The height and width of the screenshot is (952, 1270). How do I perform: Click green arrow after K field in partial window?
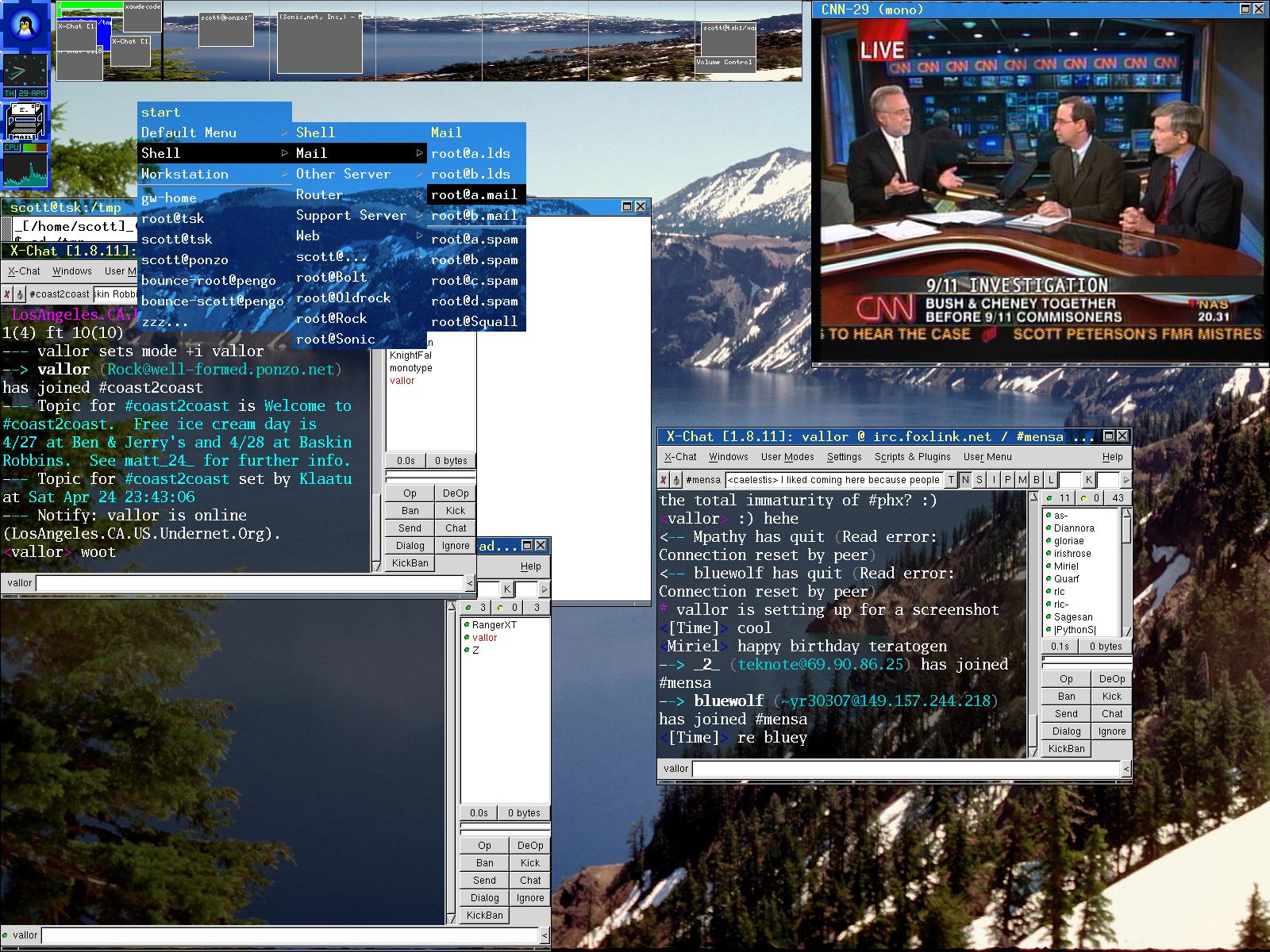pos(544,589)
